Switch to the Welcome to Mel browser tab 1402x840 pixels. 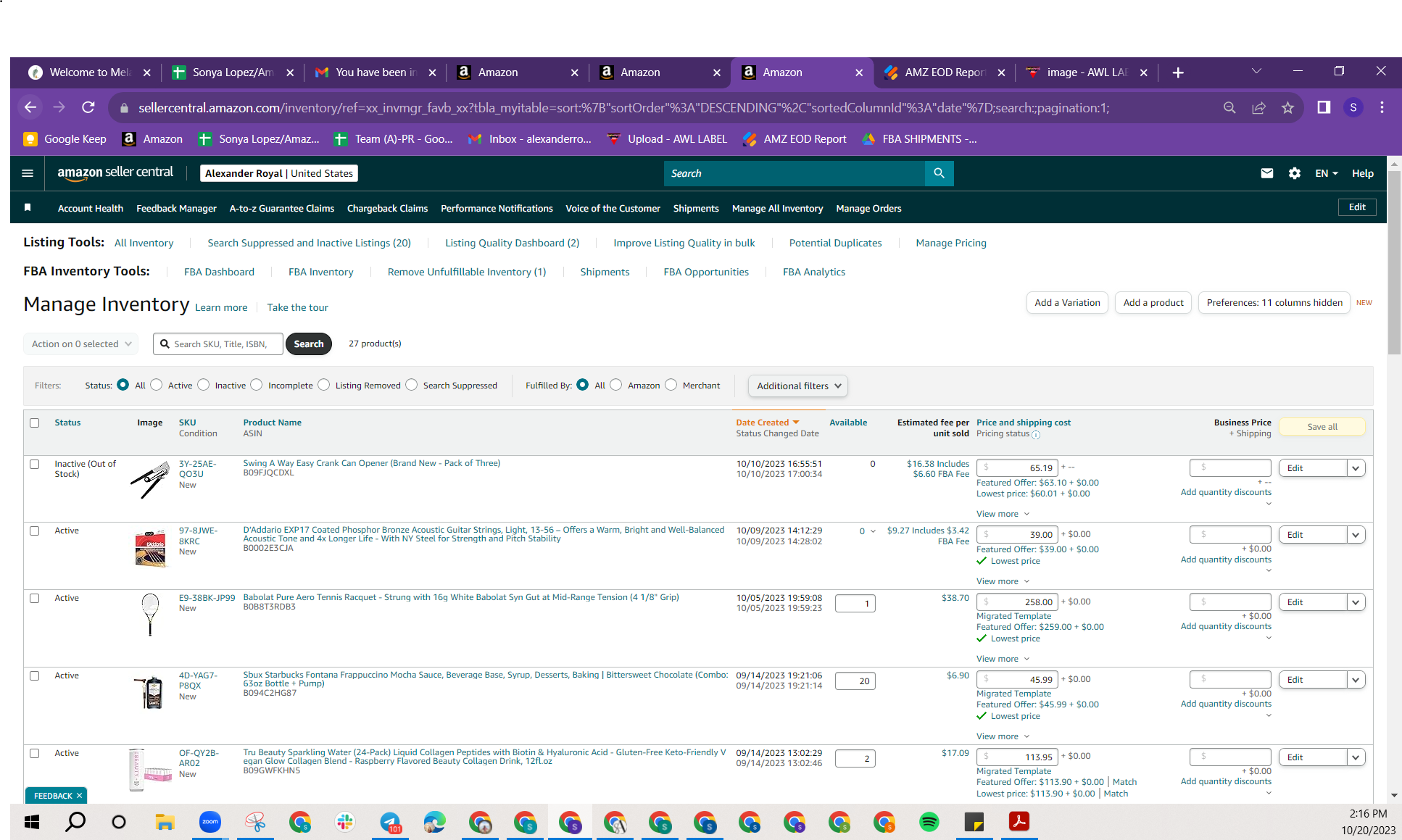(89, 72)
